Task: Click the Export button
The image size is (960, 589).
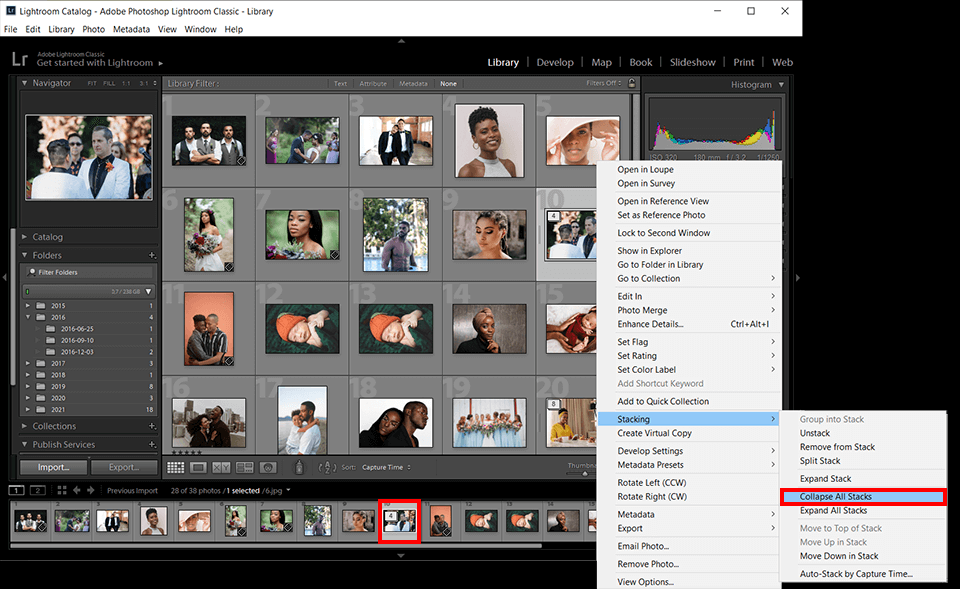Action: (124, 467)
